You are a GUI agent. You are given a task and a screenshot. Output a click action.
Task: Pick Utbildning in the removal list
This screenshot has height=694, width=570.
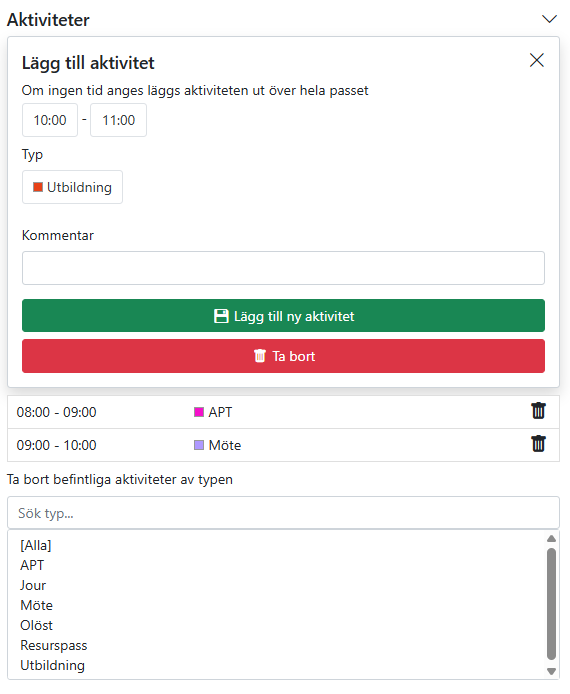pos(53,665)
